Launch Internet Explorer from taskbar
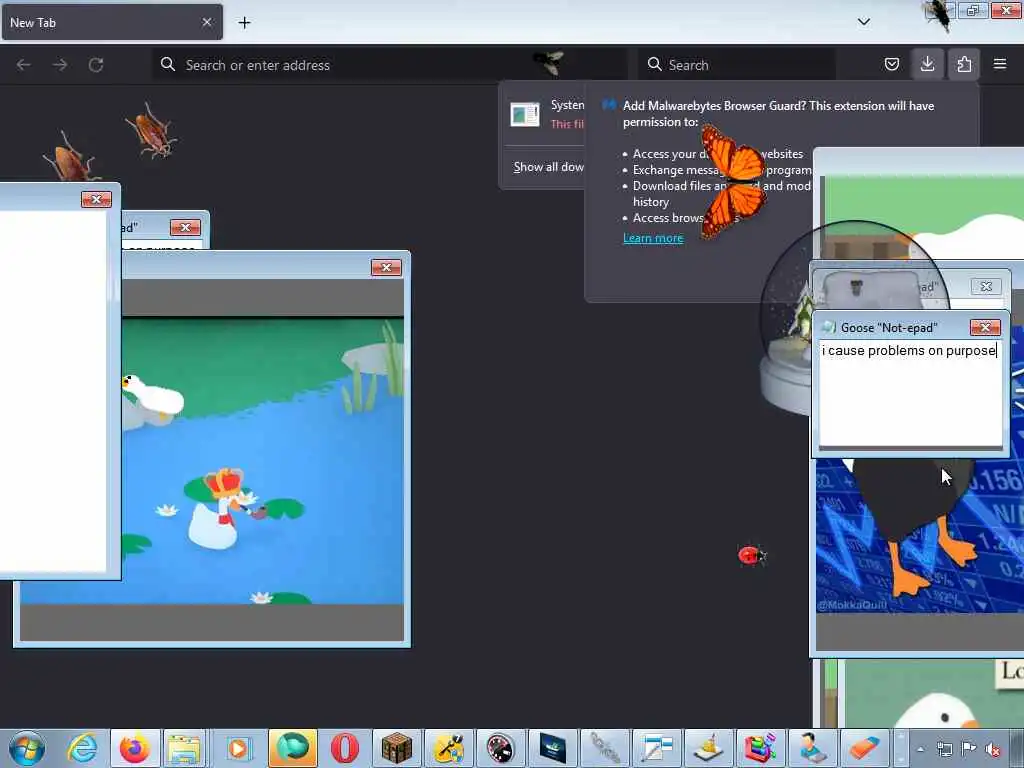1024x768 pixels. pyautogui.click(x=82, y=748)
